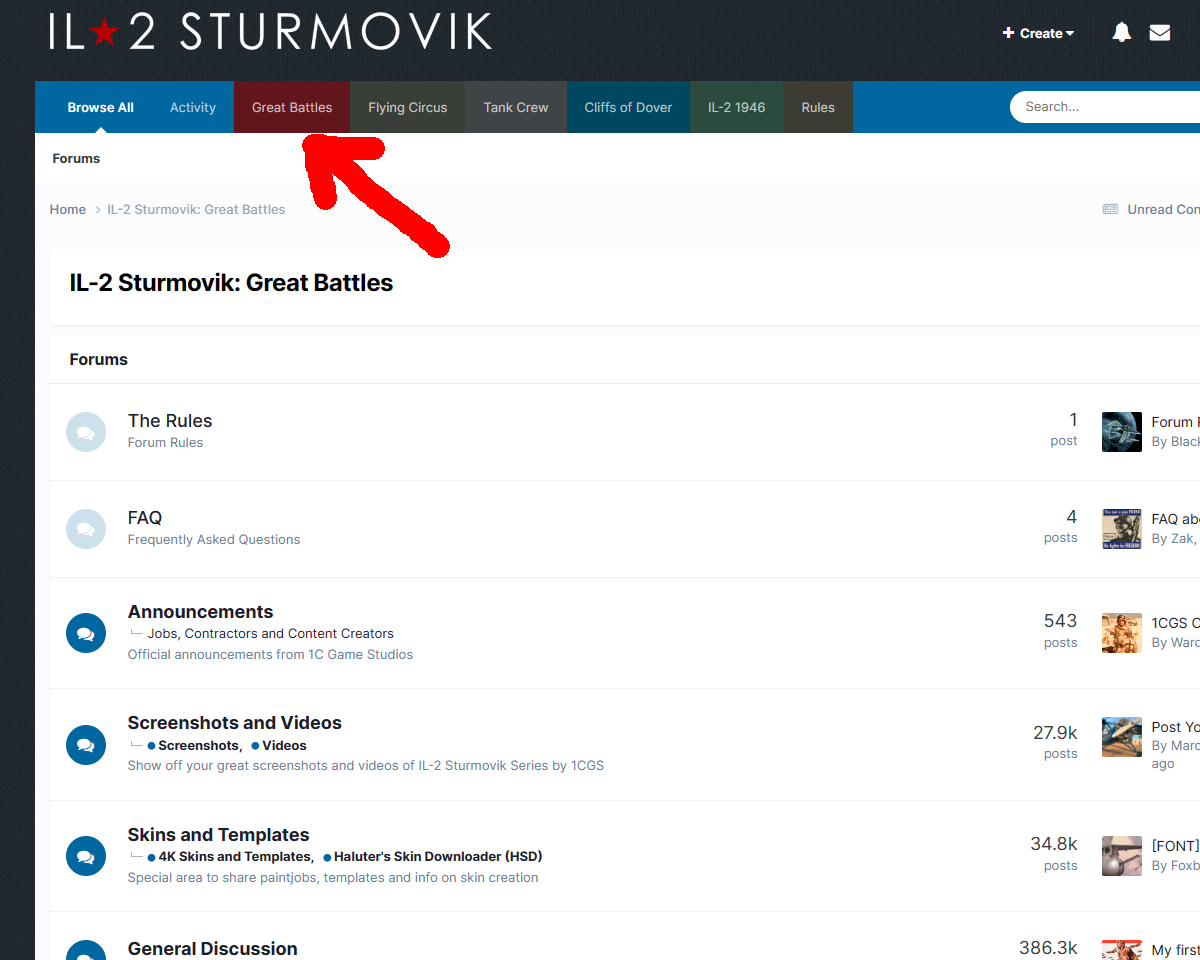The width and height of the screenshot is (1200, 960).
Task: Click the IL-2 Sturmovik logo
Action: click(x=270, y=31)
